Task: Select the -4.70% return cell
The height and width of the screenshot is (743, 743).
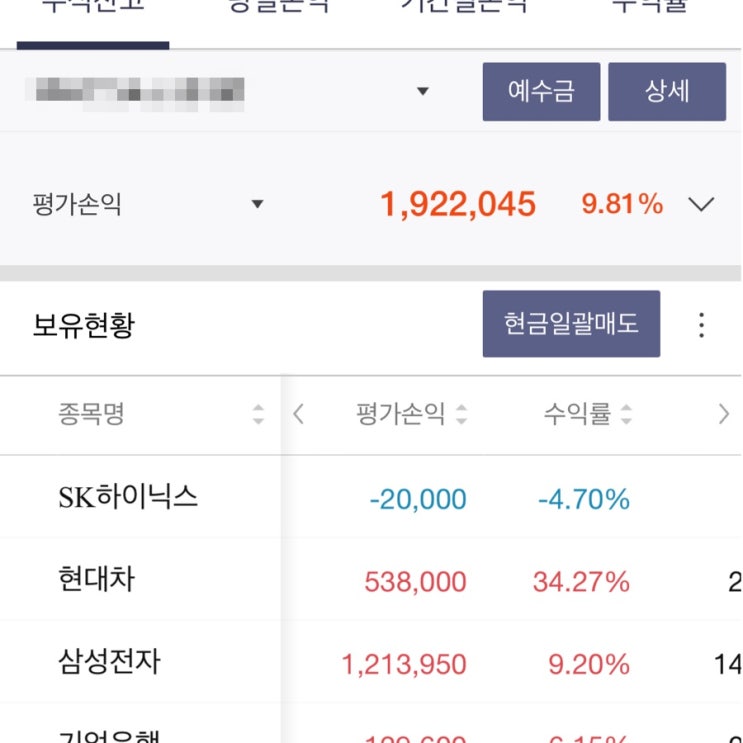Action: coord(584,499)
